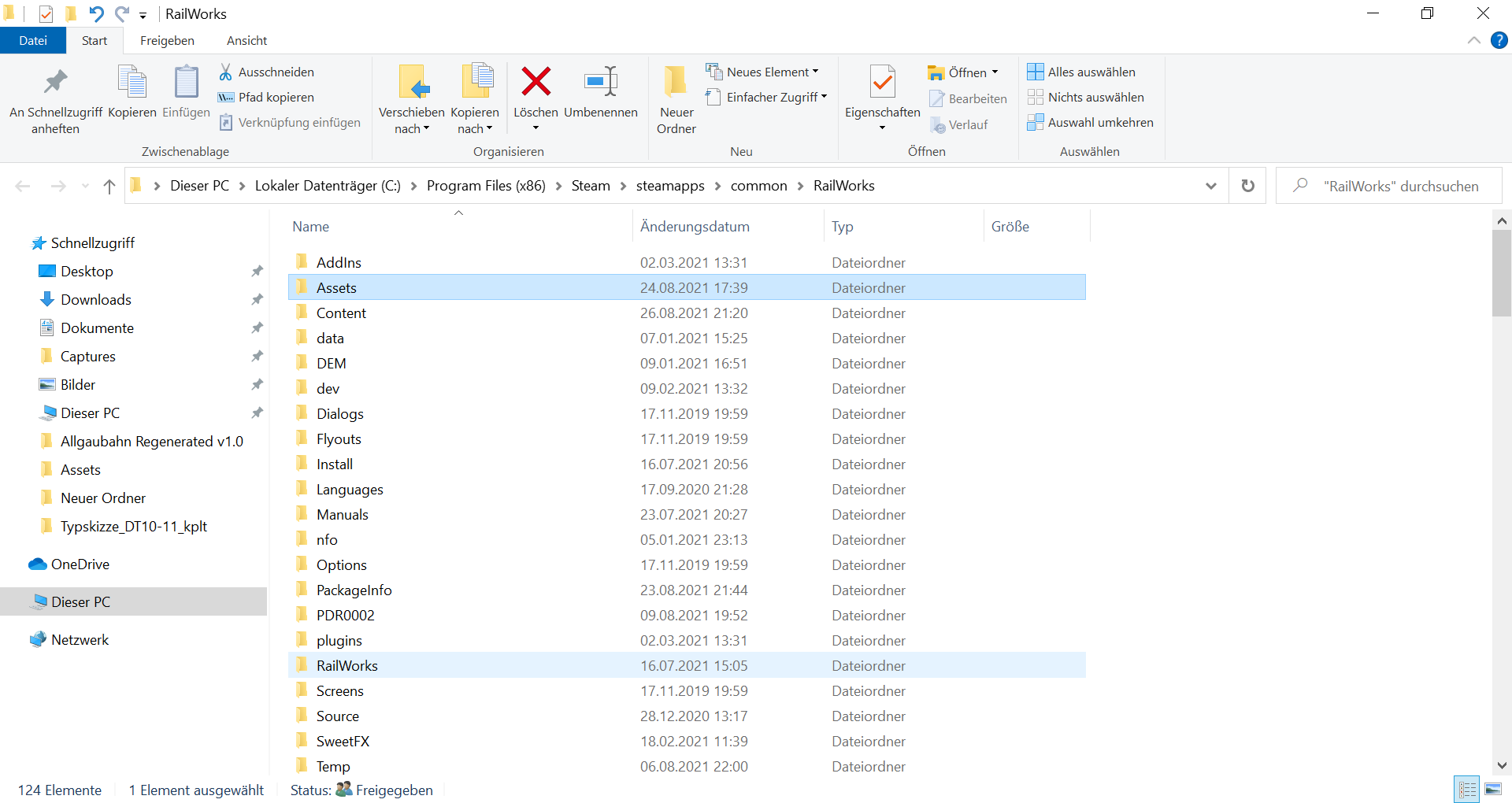Select Desktop in navigation pane

tap(87, 271)
